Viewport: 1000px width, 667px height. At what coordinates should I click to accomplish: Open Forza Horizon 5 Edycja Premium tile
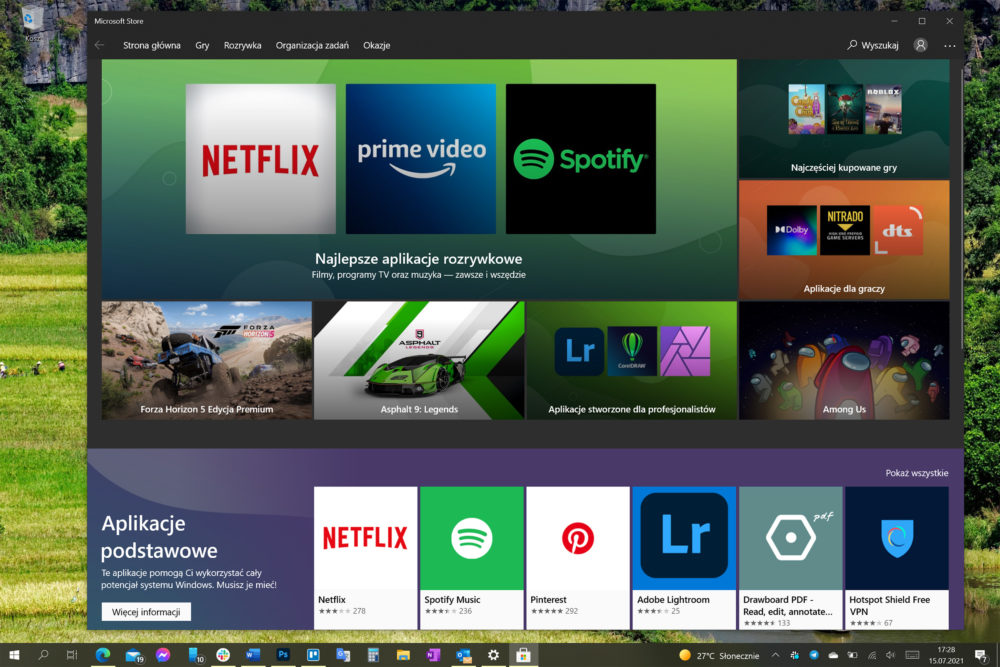[207, 360]
